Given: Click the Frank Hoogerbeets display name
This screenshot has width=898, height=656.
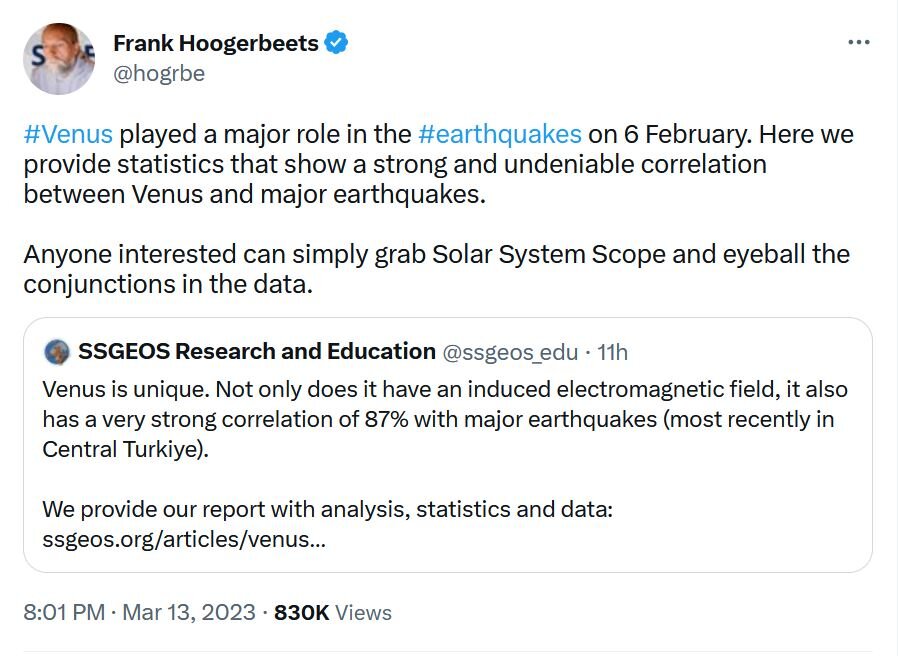Looking at the screenshot, I should point(216,43).
